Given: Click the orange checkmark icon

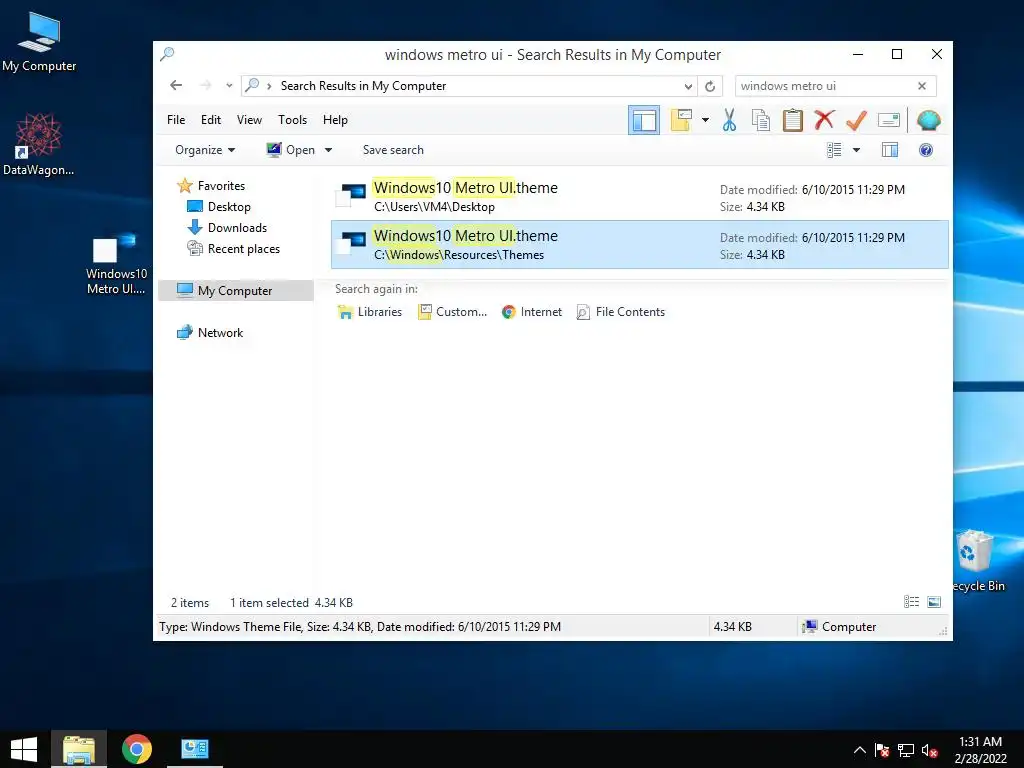Looking at the screenshot, I should click(x=856, y=120).
